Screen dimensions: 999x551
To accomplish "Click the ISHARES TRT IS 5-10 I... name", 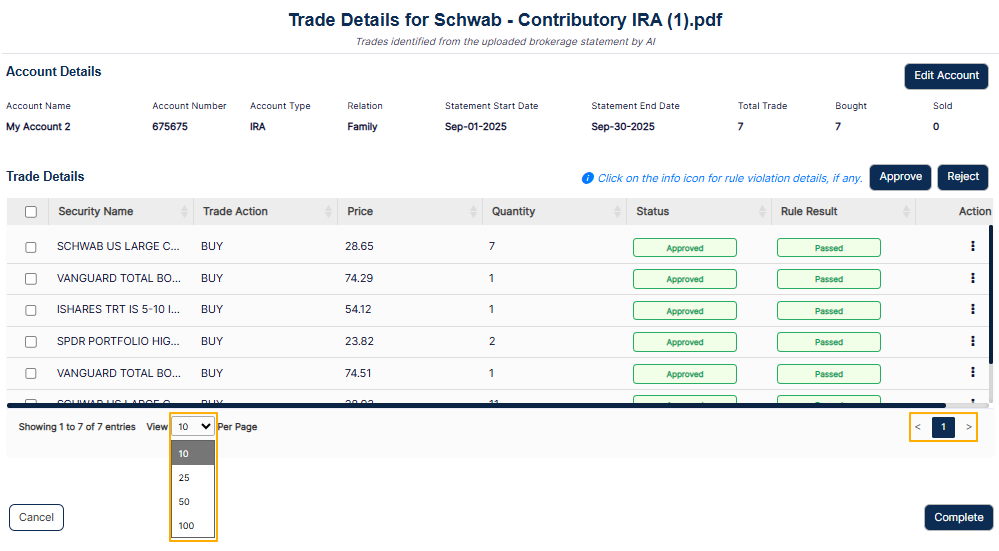I will (118, 310).
